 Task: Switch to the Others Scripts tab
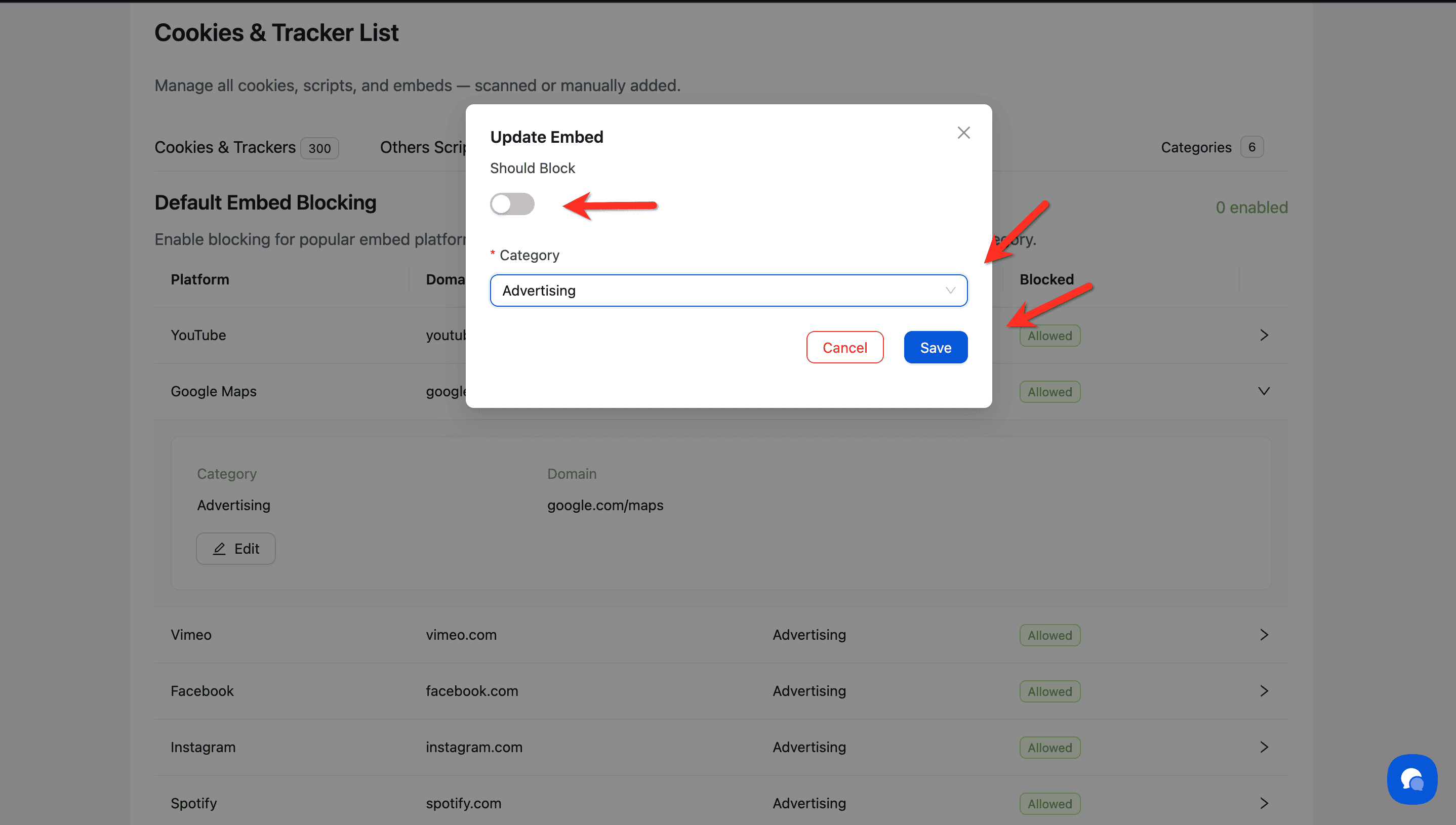(422, 147)
